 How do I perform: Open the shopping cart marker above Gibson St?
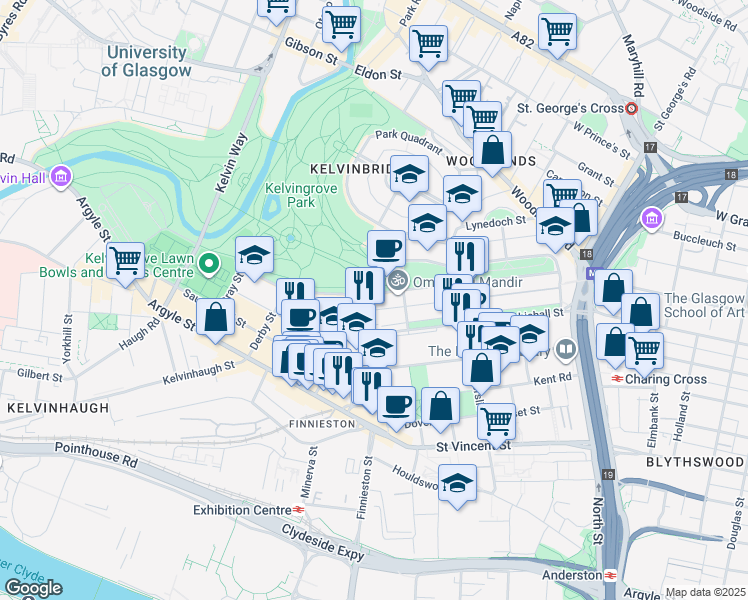pyautogui.click(x=341, y=25)
